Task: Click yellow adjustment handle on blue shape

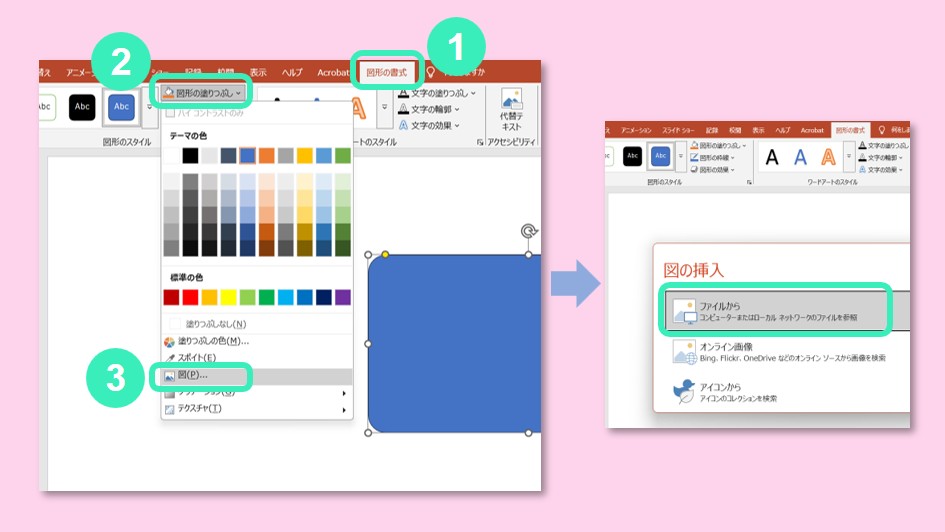Action: pos(385,254)
